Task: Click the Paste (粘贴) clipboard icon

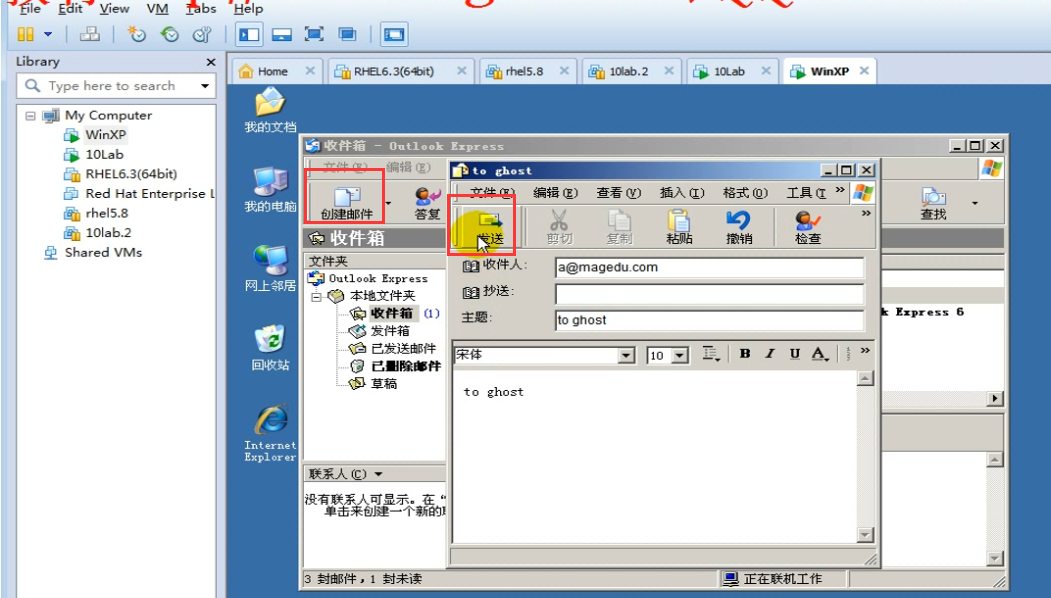Action: 679,227
